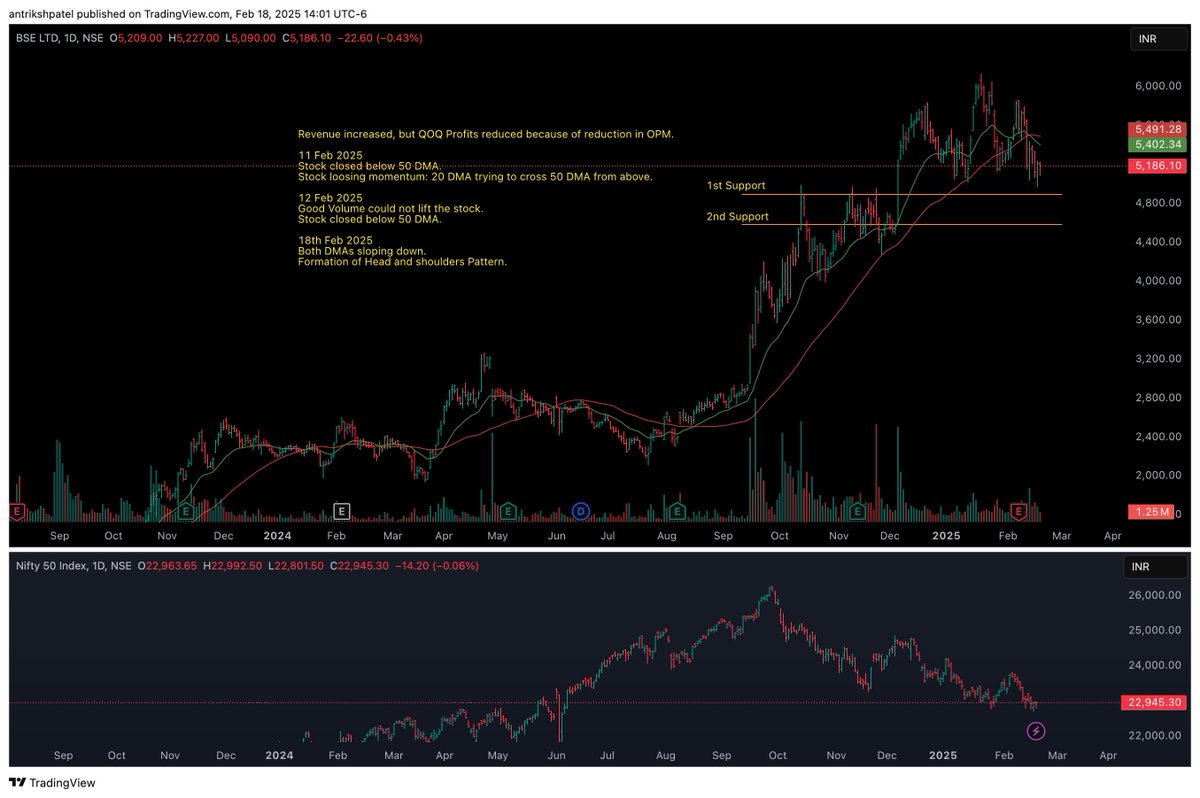Screen dimensions: 1200x798
Task: Click the C5,186.10 close value in BSE header
Action: tap(308, 38)
